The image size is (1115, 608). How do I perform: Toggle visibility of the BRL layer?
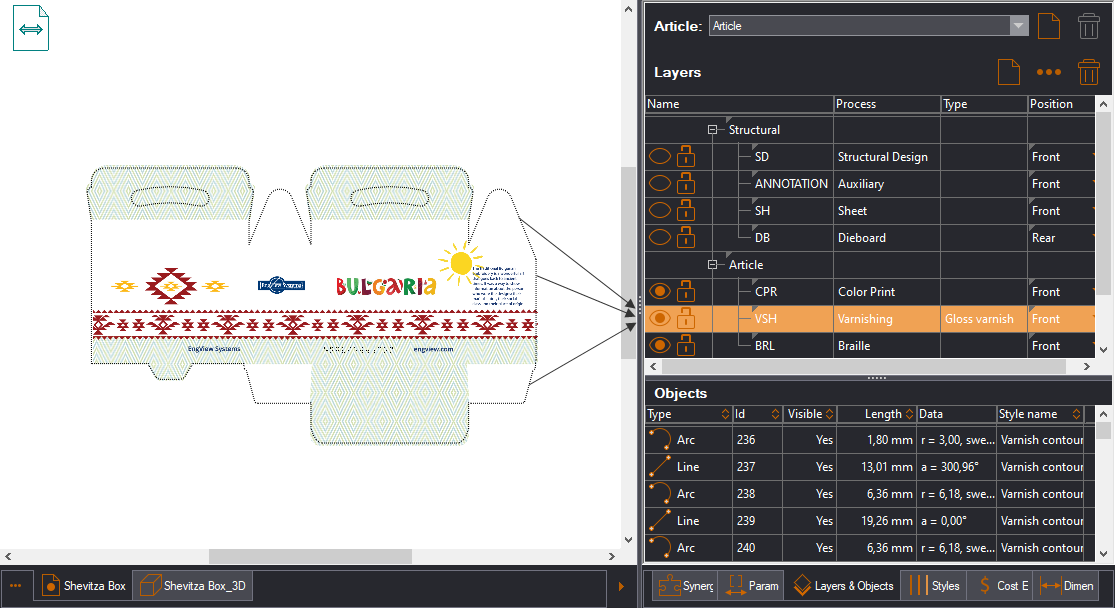click(660, 346)
